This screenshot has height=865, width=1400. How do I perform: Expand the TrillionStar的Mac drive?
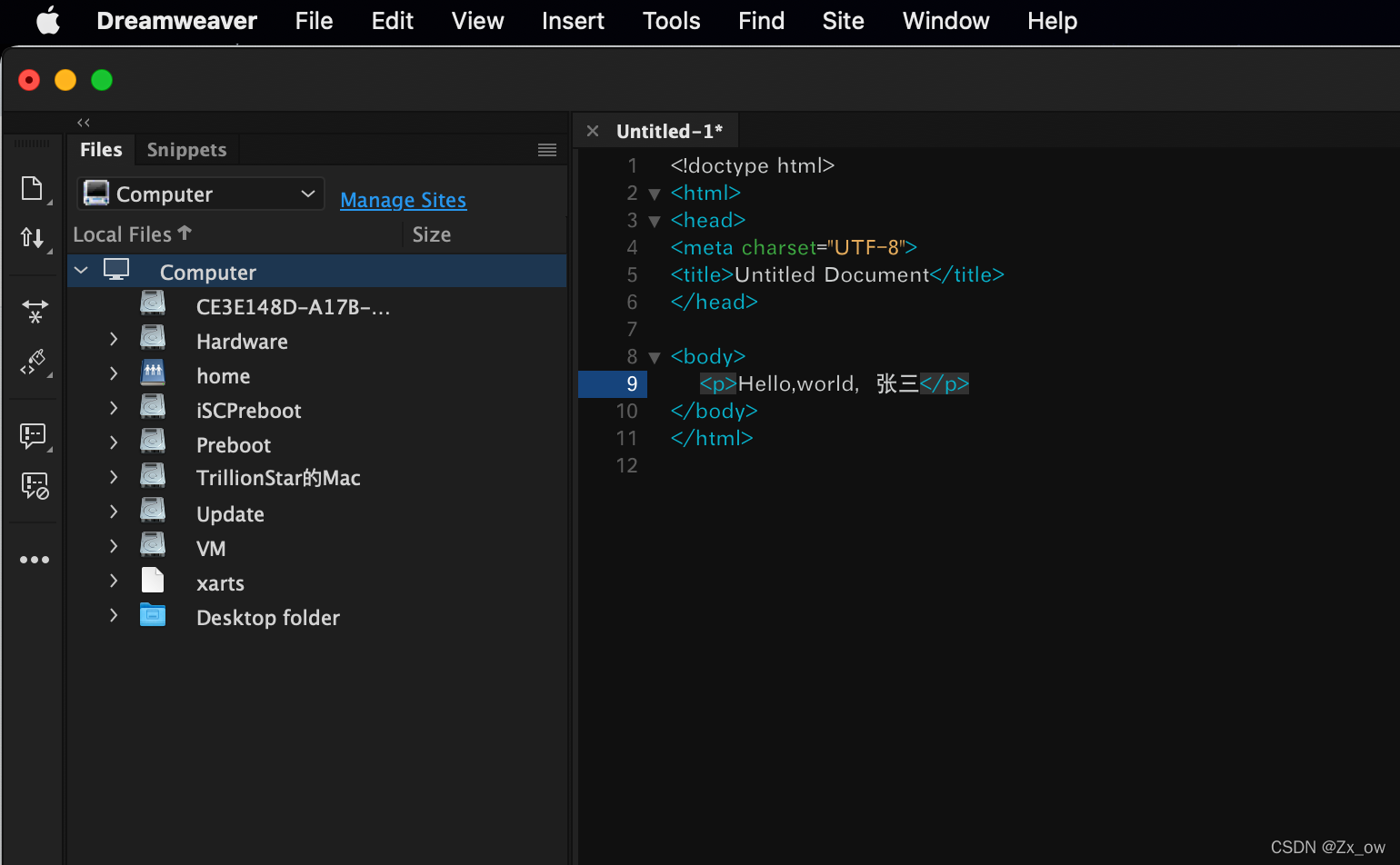(114, 477)
